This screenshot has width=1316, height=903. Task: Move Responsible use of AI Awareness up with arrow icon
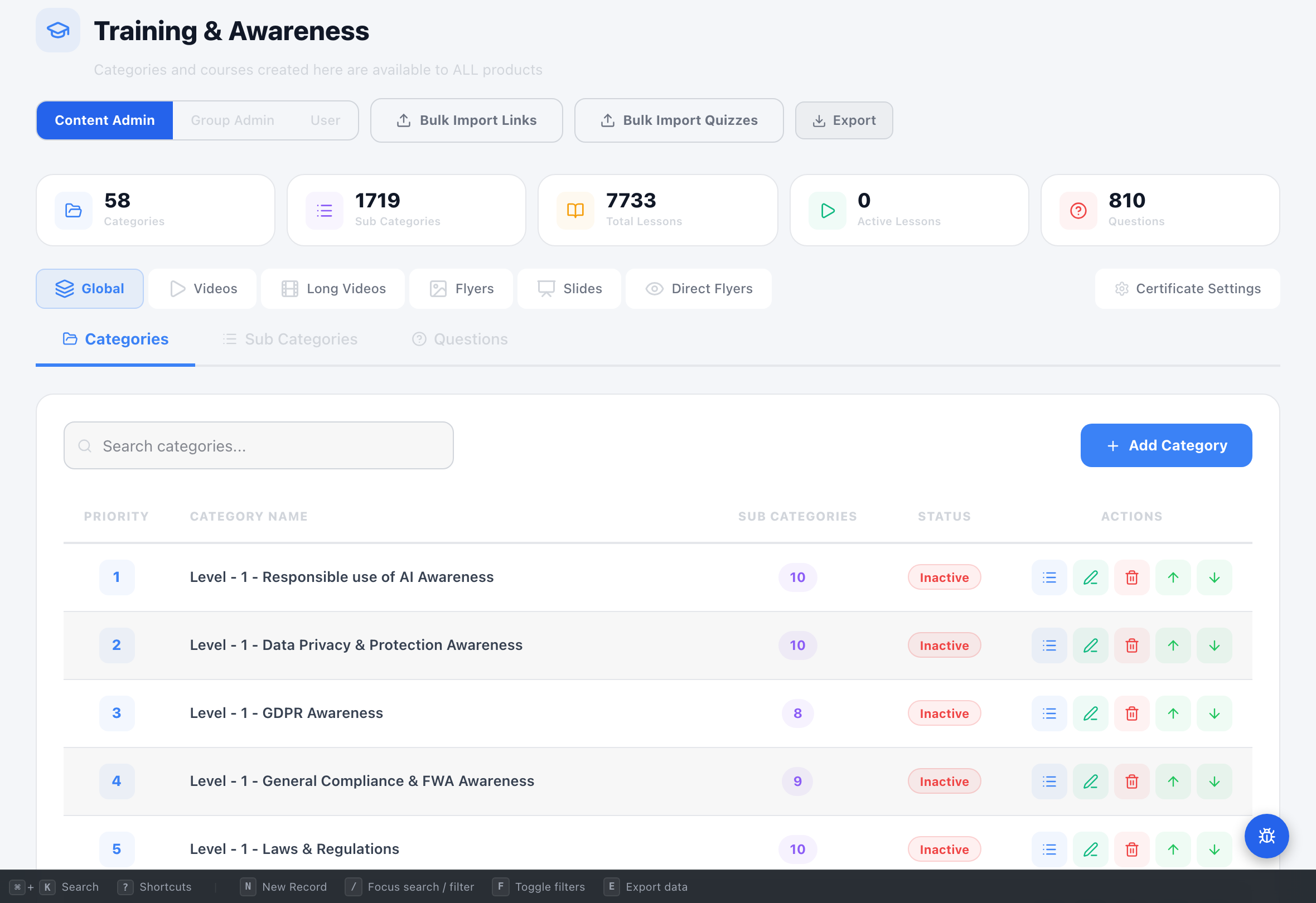click(x=1173, y=577)
